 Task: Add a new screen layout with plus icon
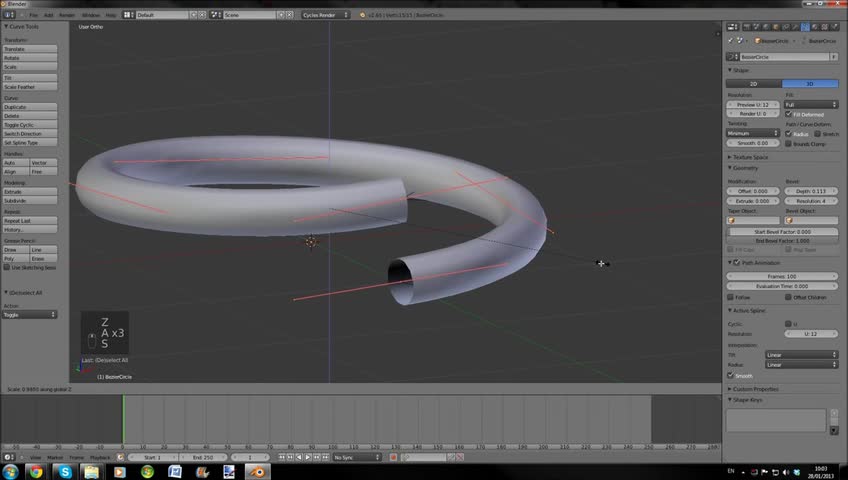click(193, 15)
